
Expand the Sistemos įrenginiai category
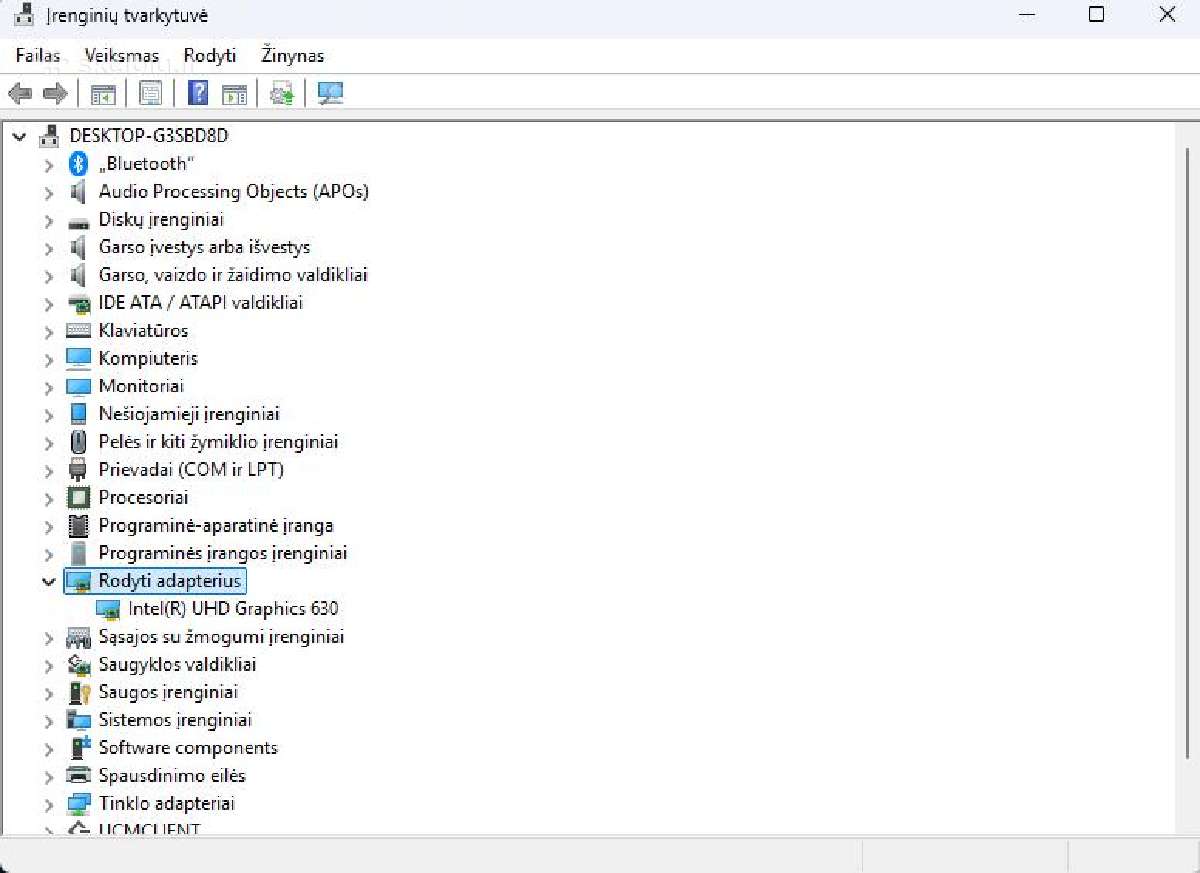tap(48, 721)
